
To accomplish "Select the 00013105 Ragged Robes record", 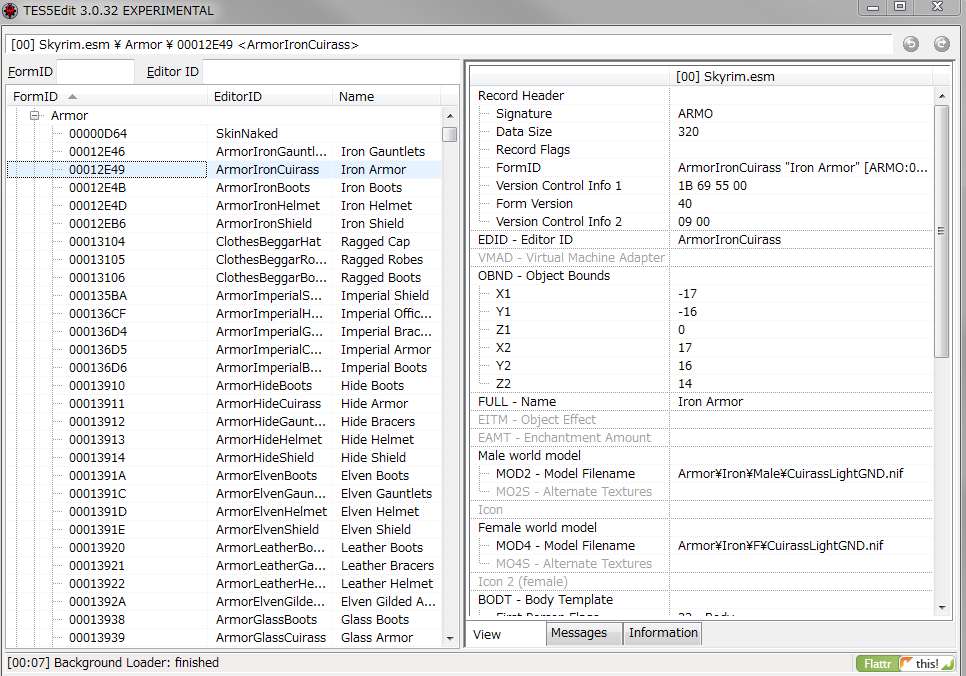I will tap(224, 259).
